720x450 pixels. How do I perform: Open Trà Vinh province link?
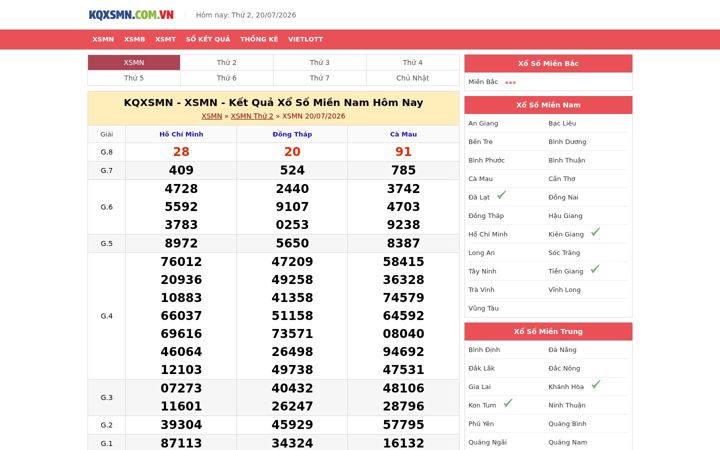[481, 290]
